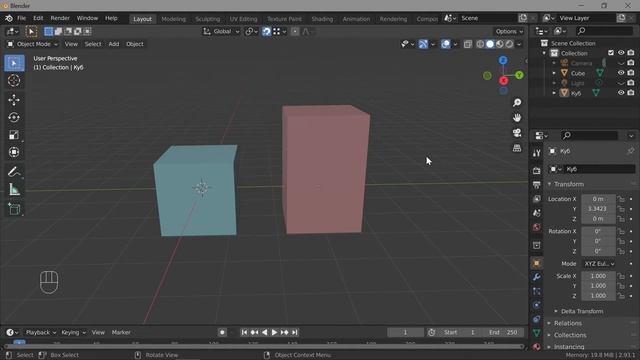Open the Material properties tab
640x360 pixels.
point(536,347)
